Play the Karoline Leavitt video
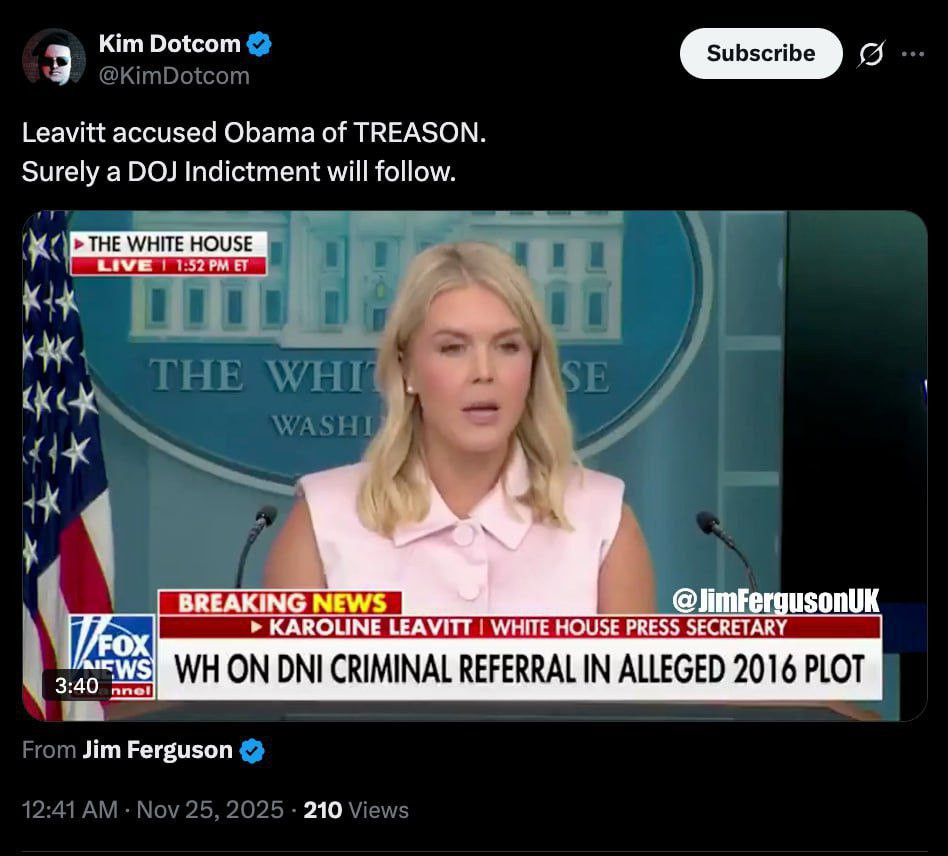 475,465
